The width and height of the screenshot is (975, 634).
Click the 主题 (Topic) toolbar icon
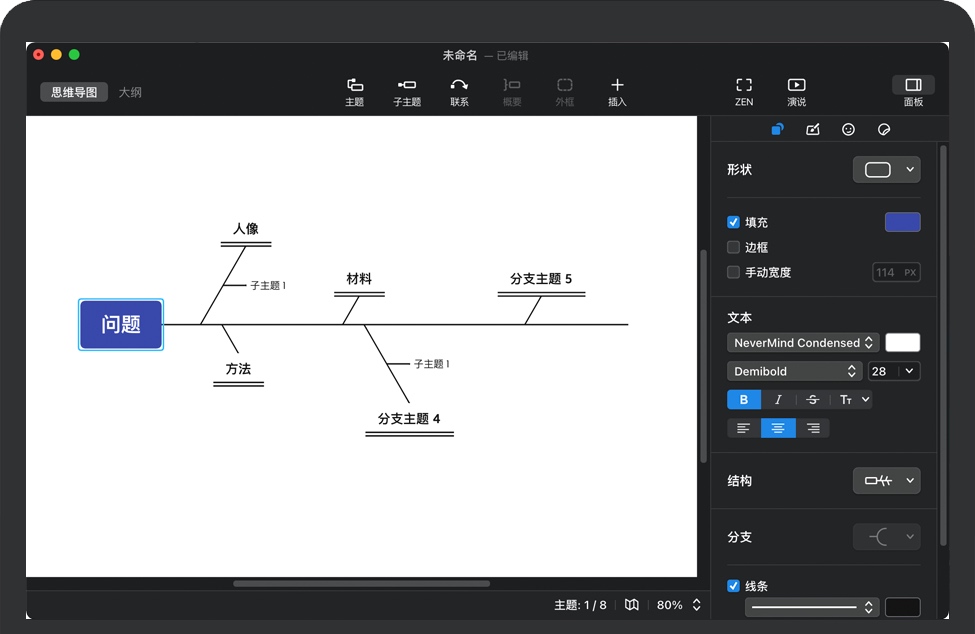354,91
